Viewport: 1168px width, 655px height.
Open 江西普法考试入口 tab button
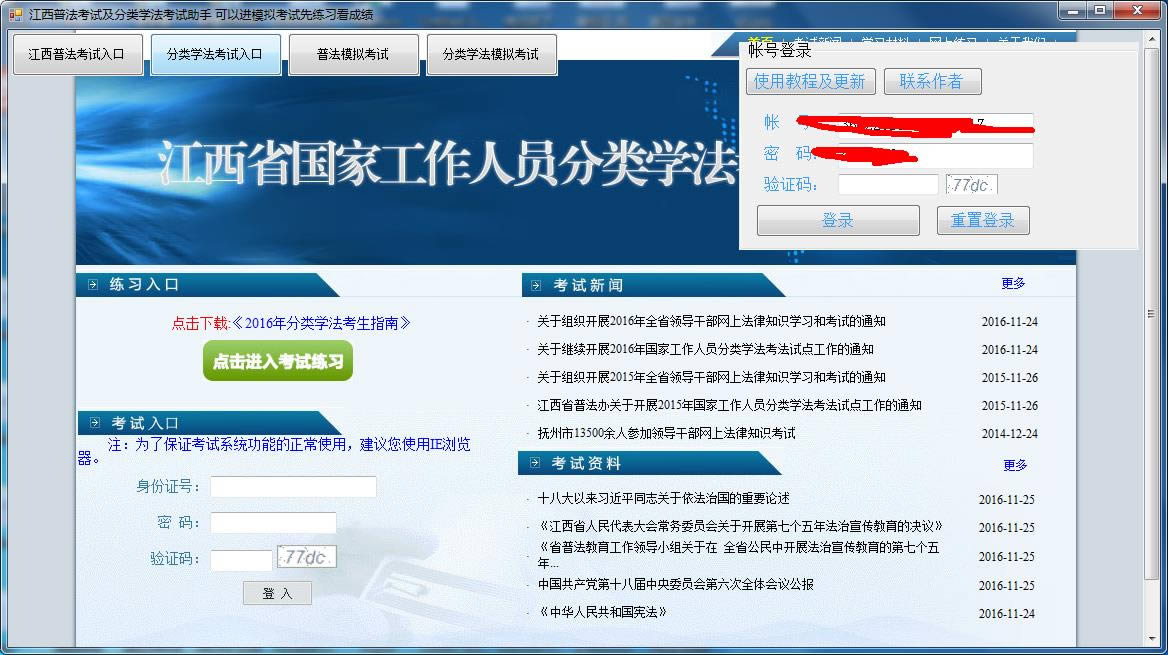[x=77, y=54]
